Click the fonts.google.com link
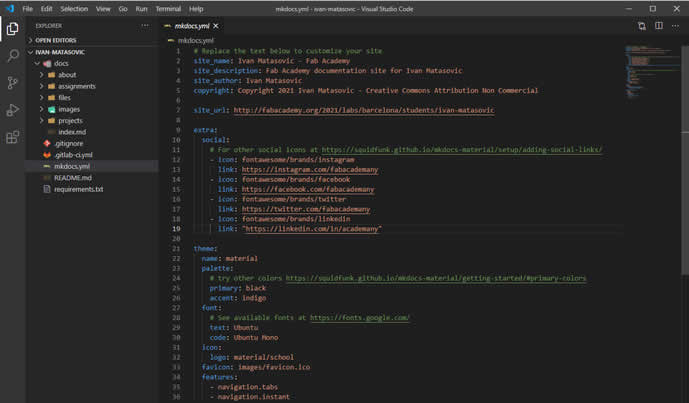The width and height of the screenshot is (689, 403). point(359,318)
